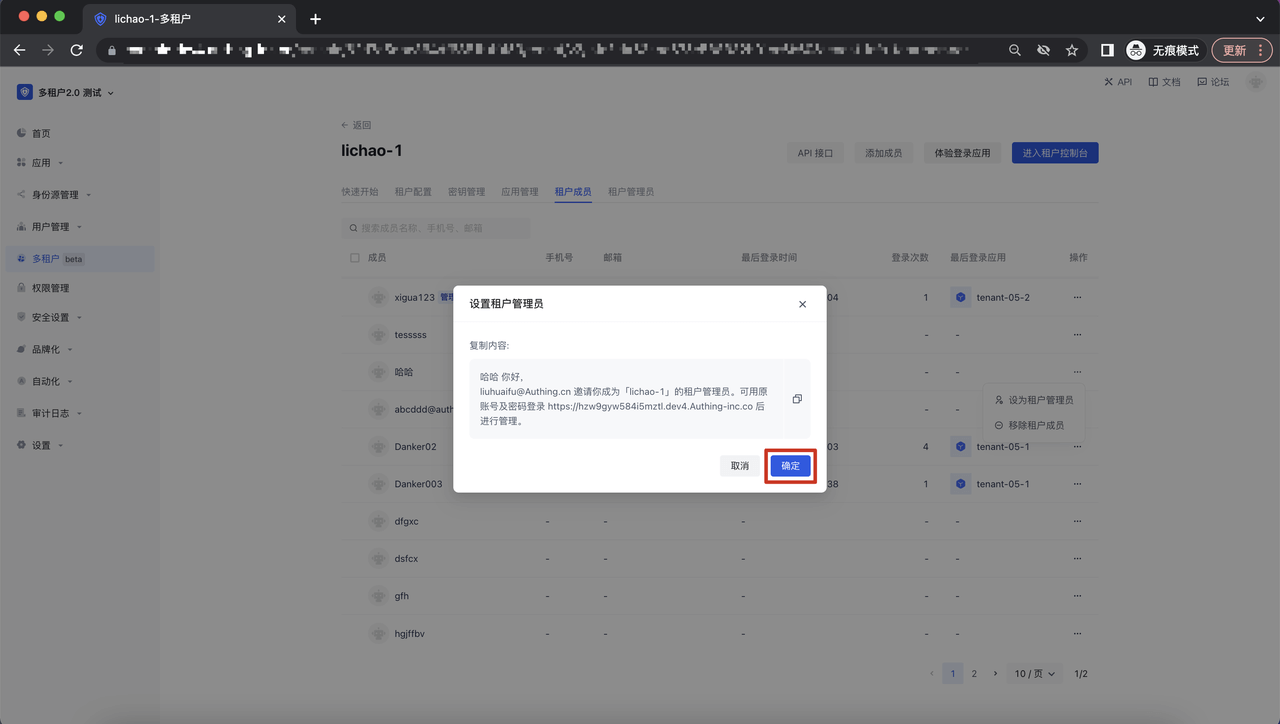
Task: Click the browser bookmark star icon
Action: pyautogui.click(x=1072, y=50)
